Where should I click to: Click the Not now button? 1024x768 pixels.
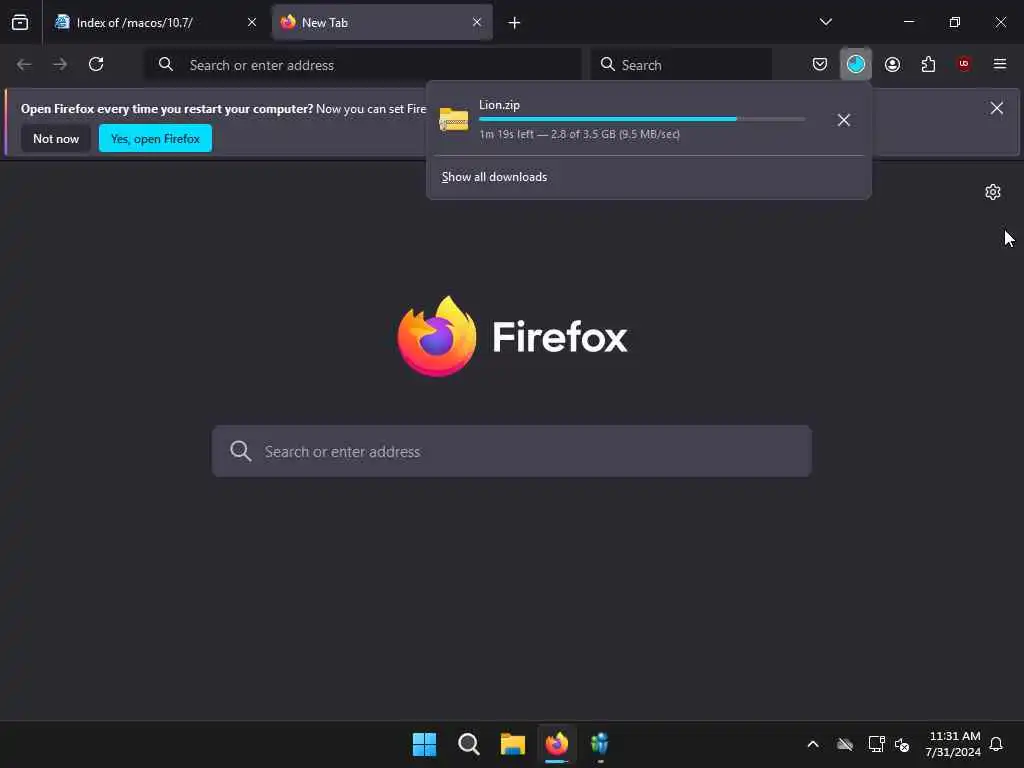[x=56, y=138]
